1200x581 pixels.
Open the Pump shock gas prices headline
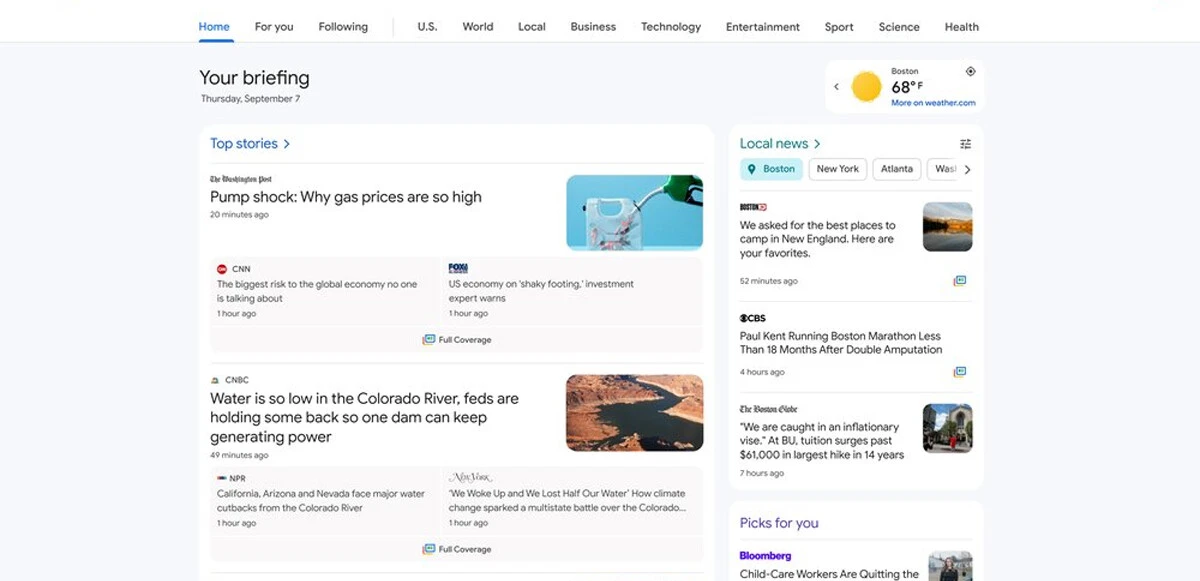pos(346,197)
